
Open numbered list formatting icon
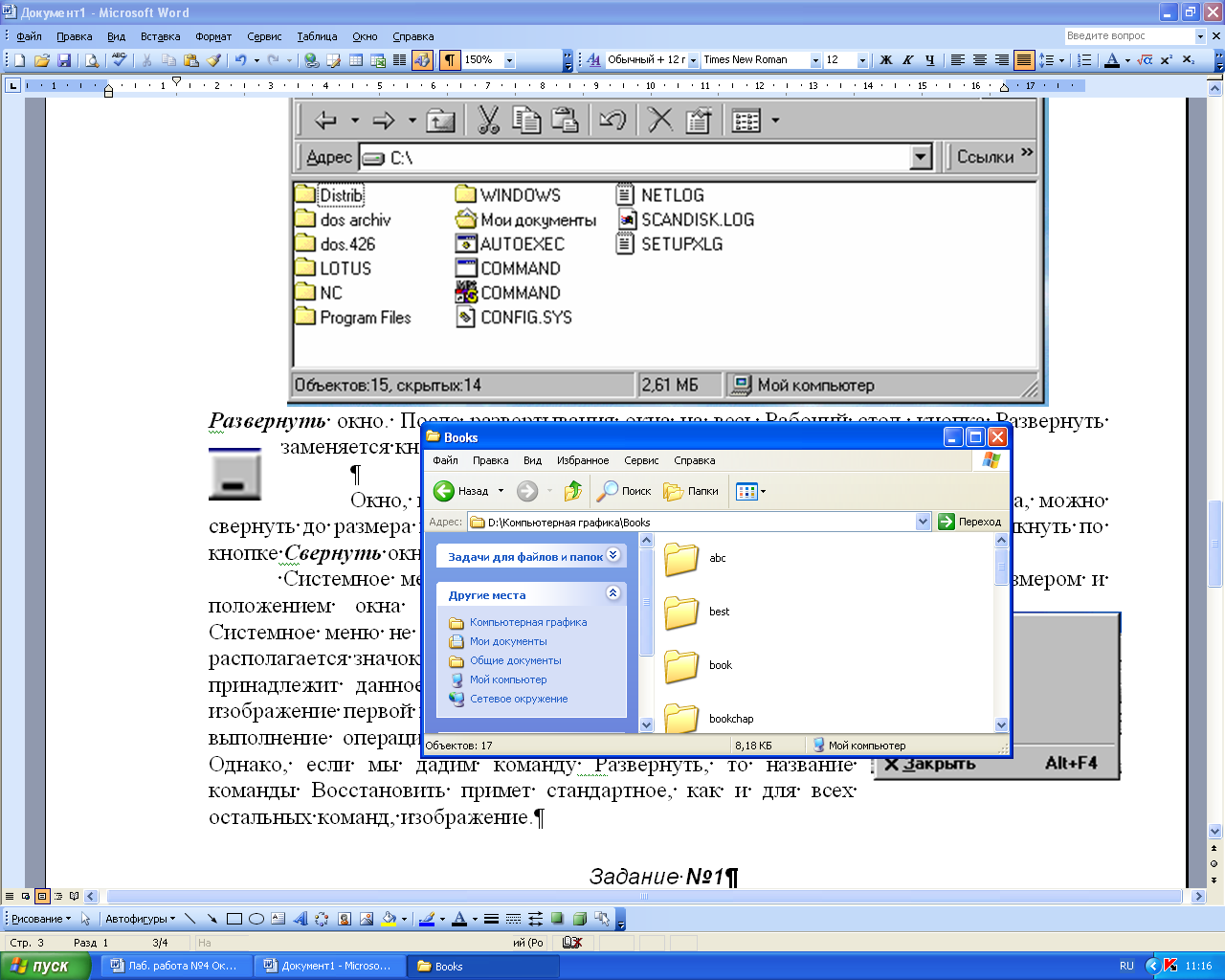point(1084,60)
